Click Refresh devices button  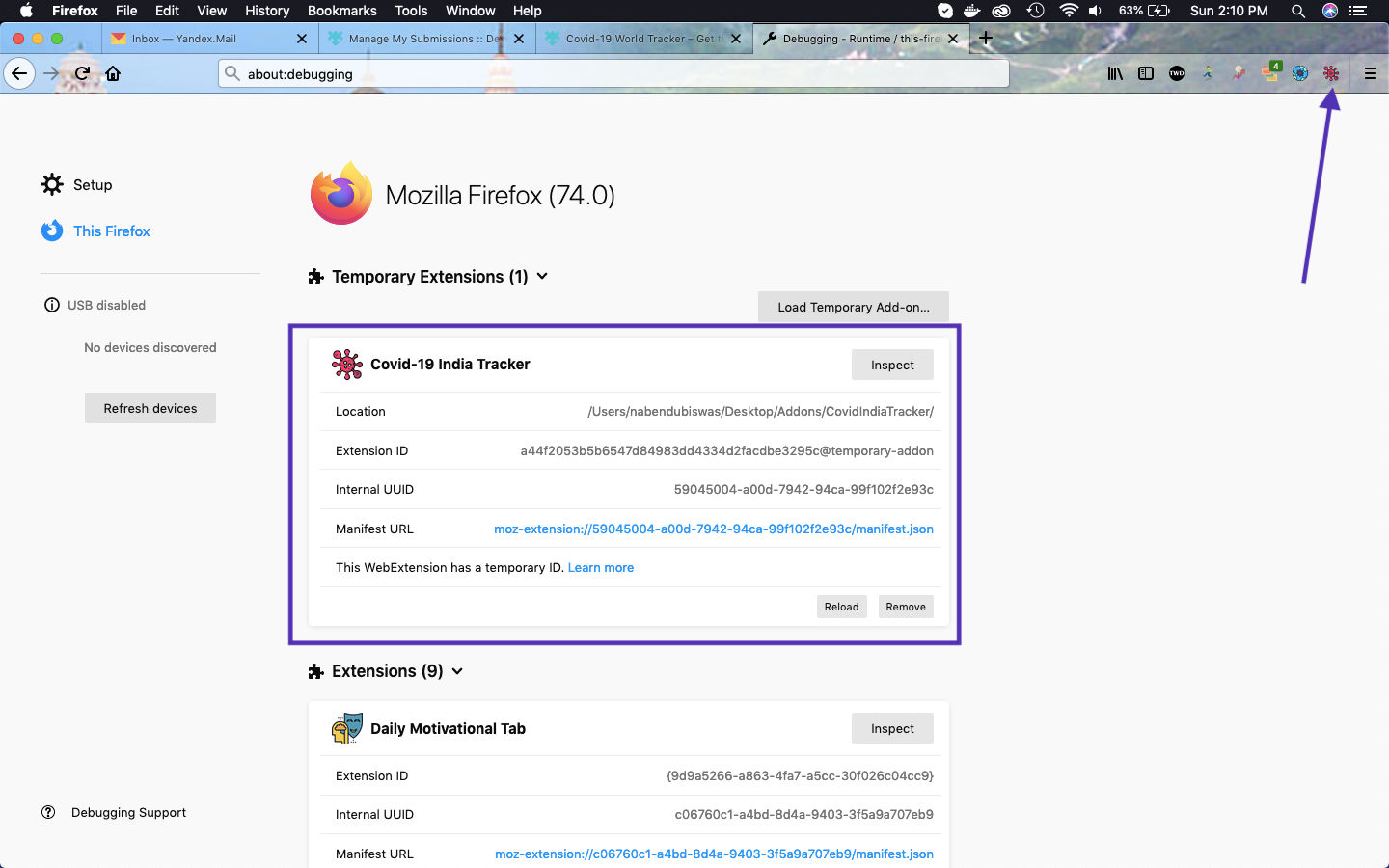pyautogui.click(x=150, y=408)
